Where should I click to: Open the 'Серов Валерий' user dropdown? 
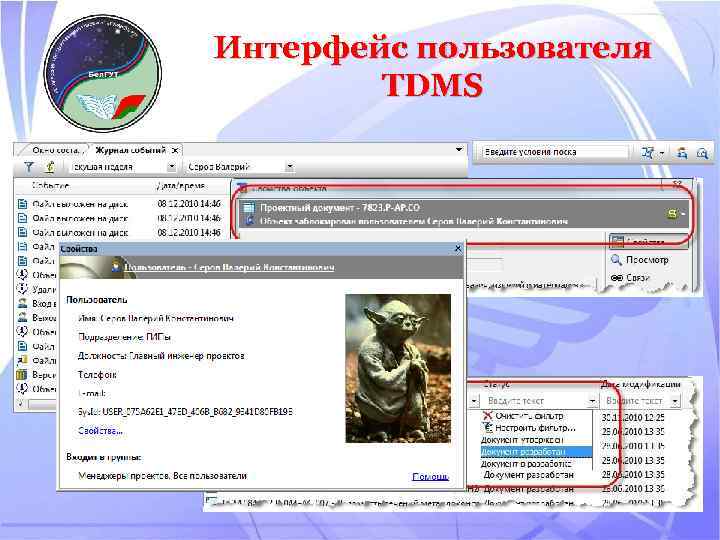pos(290,167)
